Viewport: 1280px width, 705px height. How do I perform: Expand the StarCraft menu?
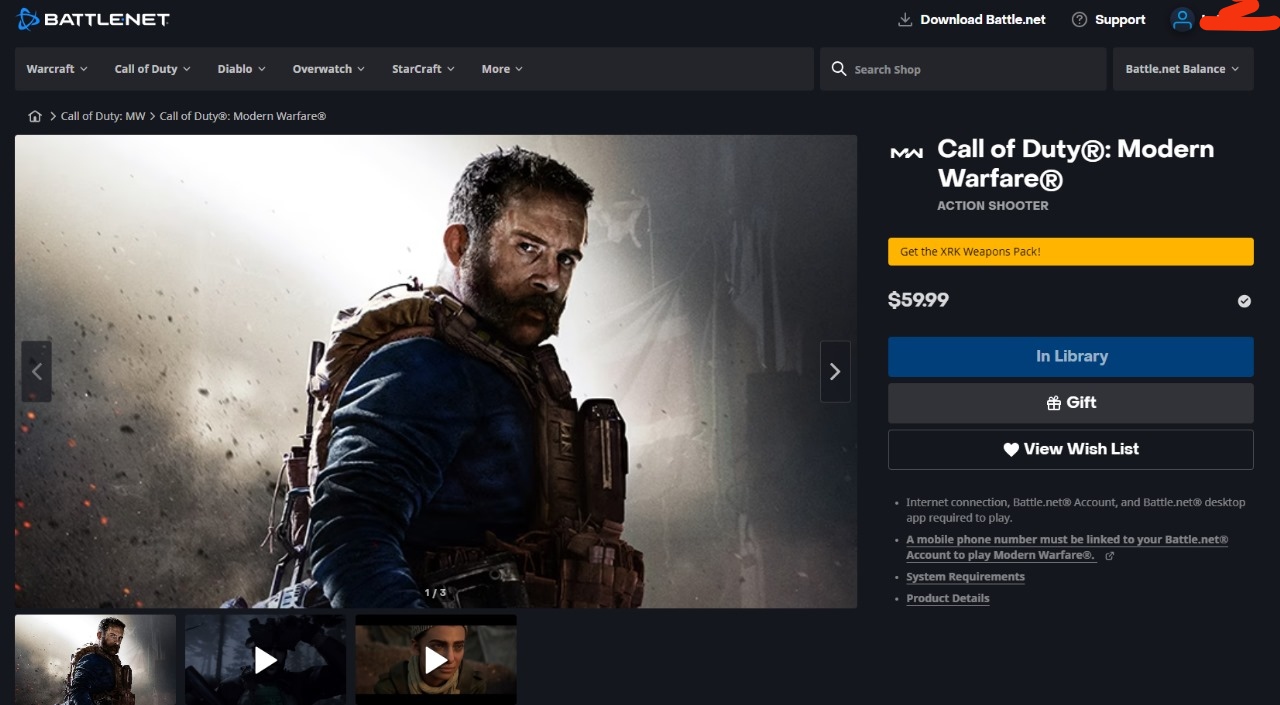coord(423,69)
